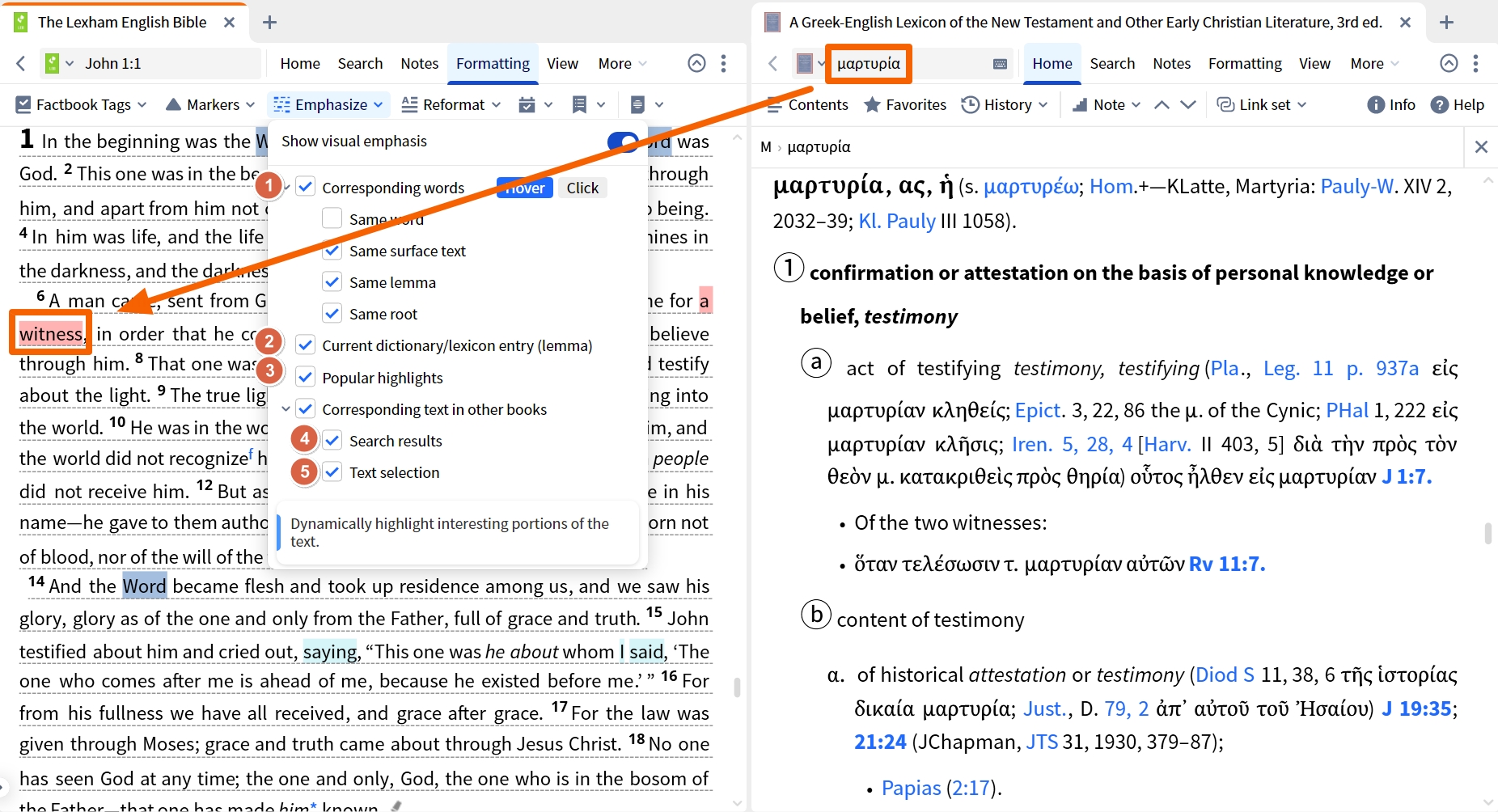The image size is (1498, 812).
Task: Open Favorites in the lexicon toolbar
Action: (905, 104)
